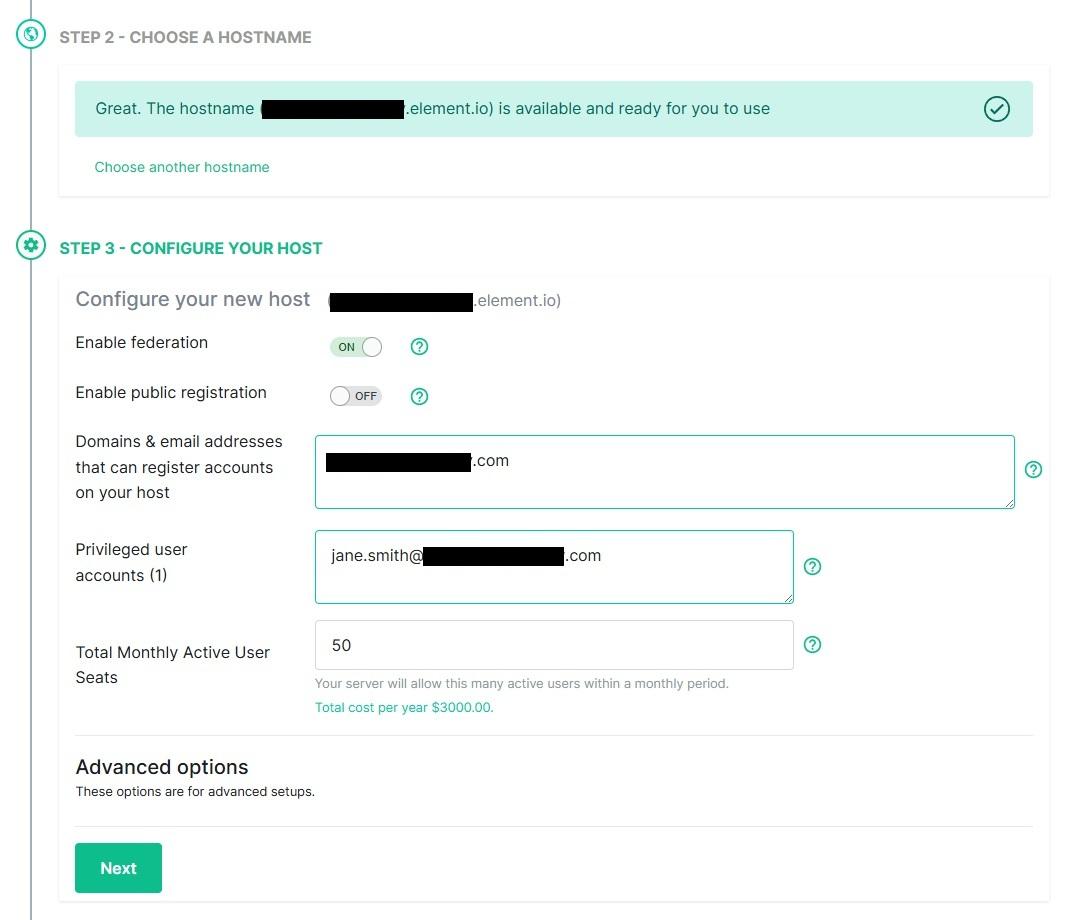Expand the Advanced options section

162,767
